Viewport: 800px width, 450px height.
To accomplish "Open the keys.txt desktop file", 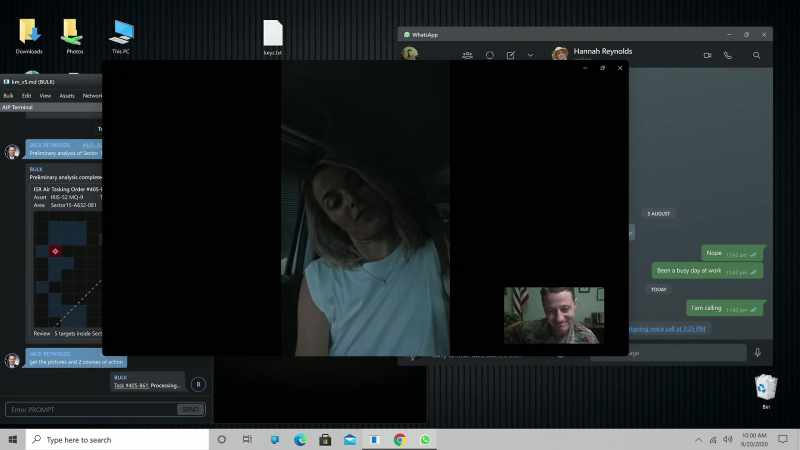I will coord(272,38).
